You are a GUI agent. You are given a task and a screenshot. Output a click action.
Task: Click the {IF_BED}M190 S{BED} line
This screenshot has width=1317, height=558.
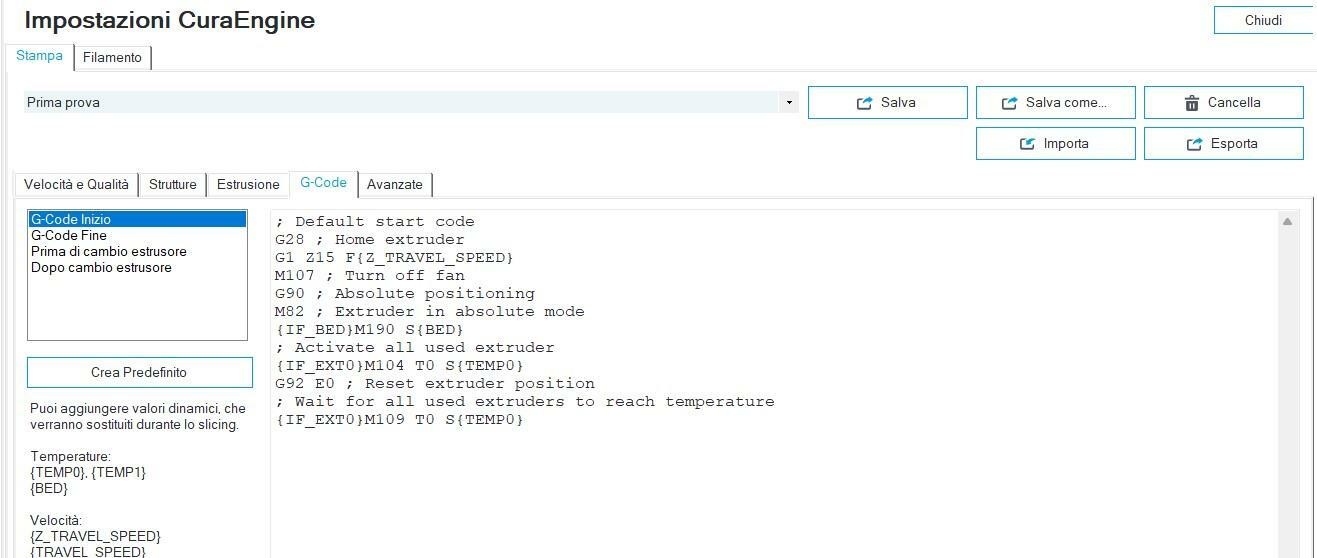370,329
